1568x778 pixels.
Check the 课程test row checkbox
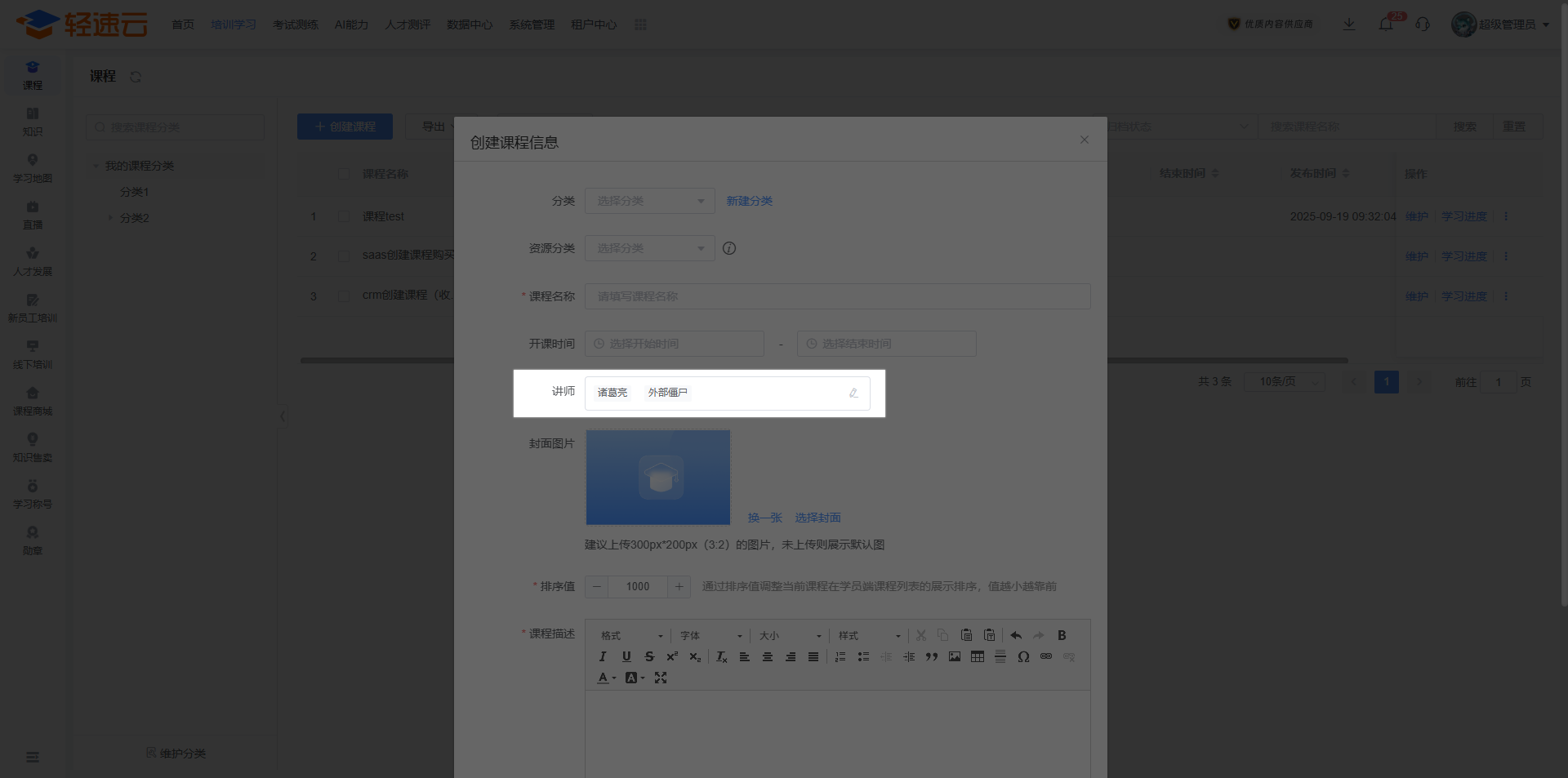pos(344,216)
